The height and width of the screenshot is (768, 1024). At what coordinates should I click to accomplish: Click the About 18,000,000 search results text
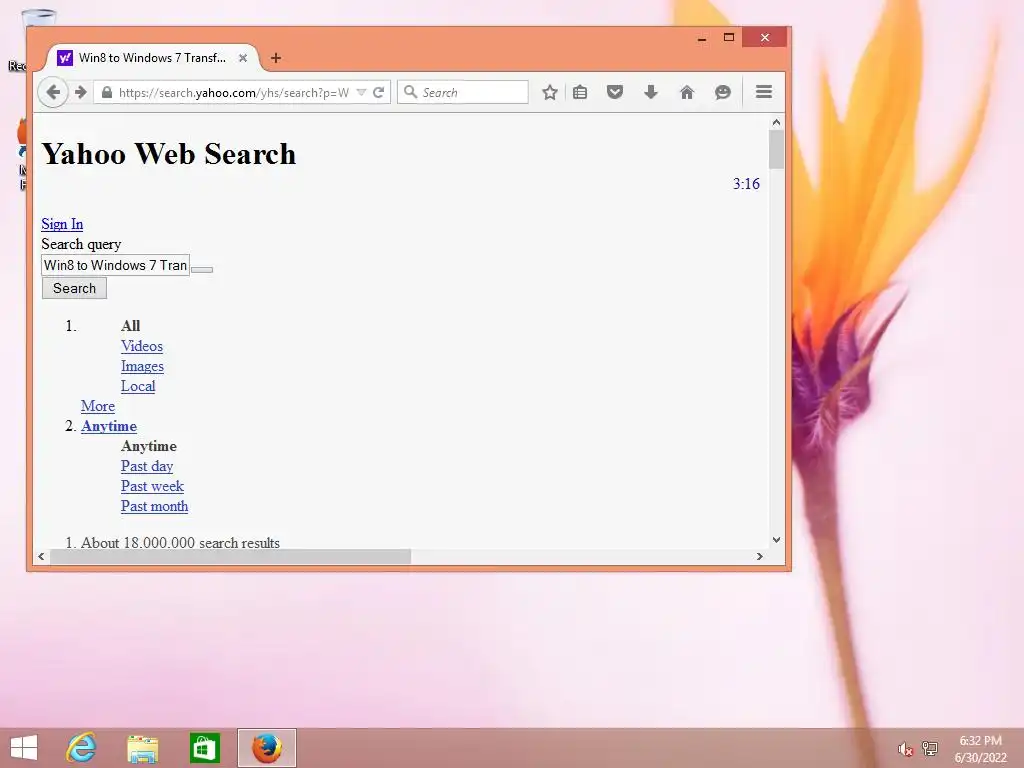point(180,543)
